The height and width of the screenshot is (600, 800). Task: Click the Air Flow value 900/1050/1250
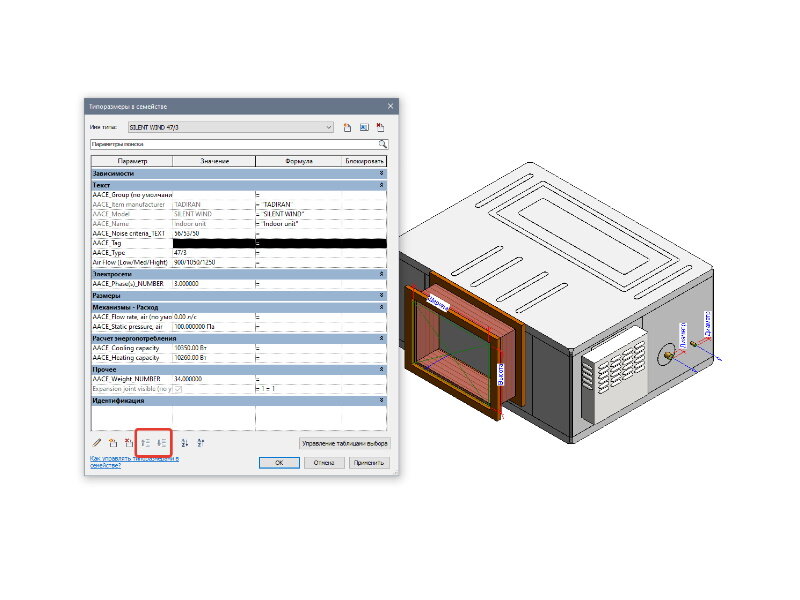pyautogui.click(x=214, y=263)
